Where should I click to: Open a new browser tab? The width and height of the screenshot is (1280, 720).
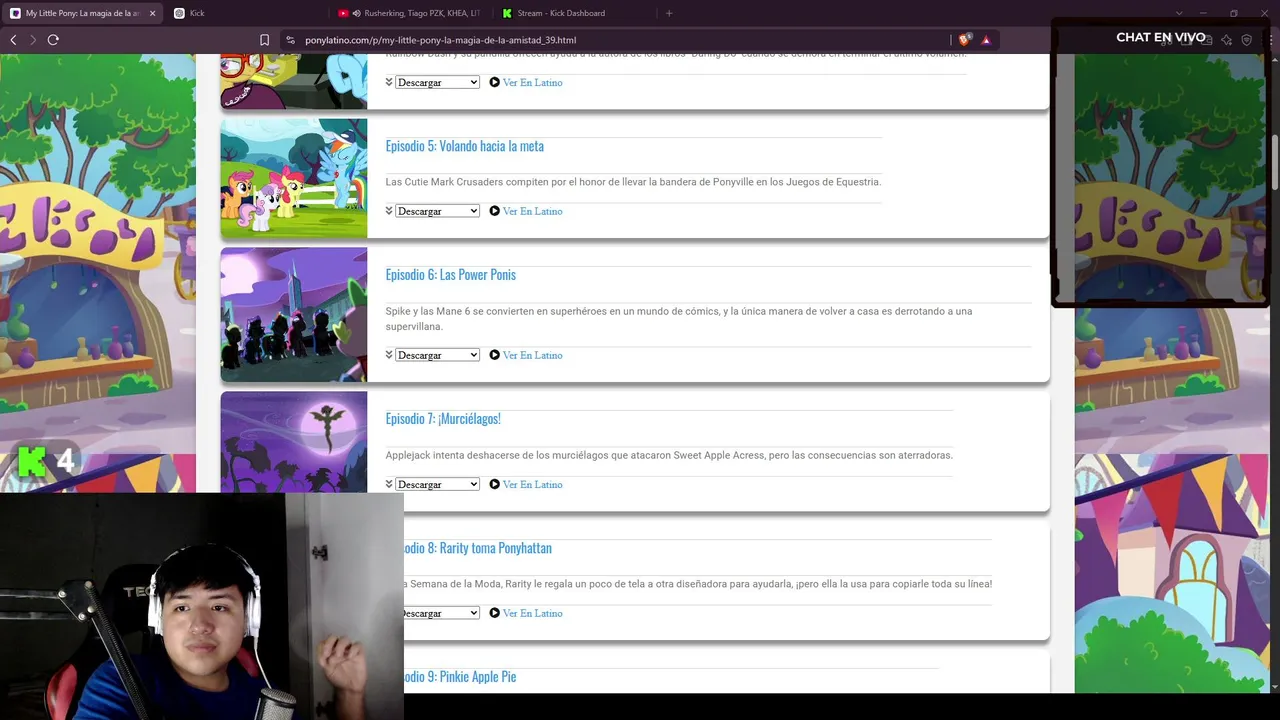(x=669, y=13)
